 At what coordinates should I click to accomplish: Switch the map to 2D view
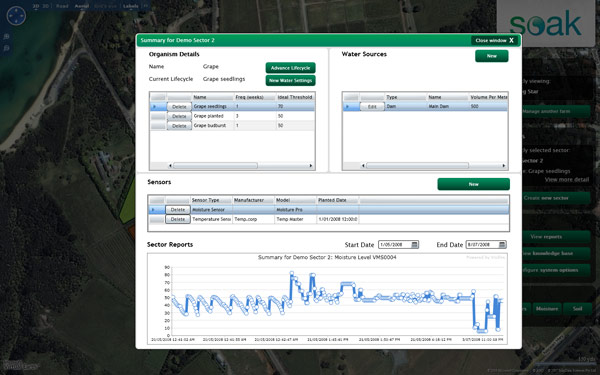click(36, 6)
